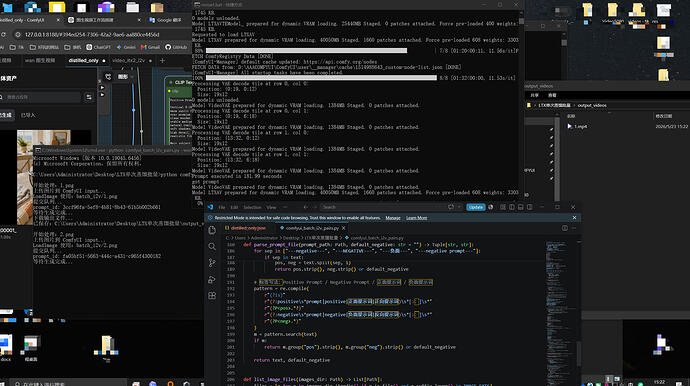Open Run and Debug view in VS Code
Viewport: 690px width, 386px height.
(212, 279)
